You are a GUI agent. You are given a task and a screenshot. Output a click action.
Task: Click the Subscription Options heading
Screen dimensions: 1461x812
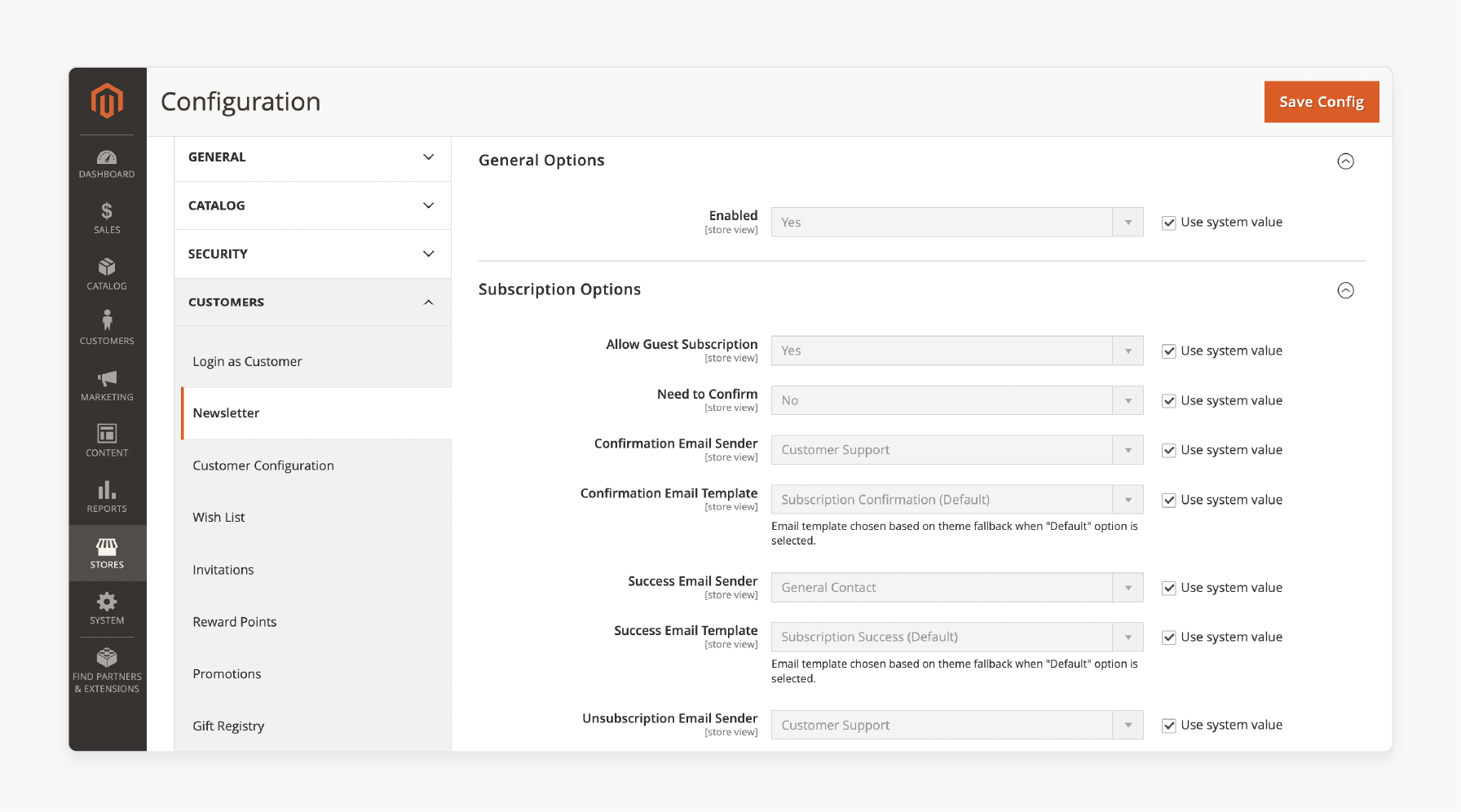pyautogui.click(x=559, y=289)
